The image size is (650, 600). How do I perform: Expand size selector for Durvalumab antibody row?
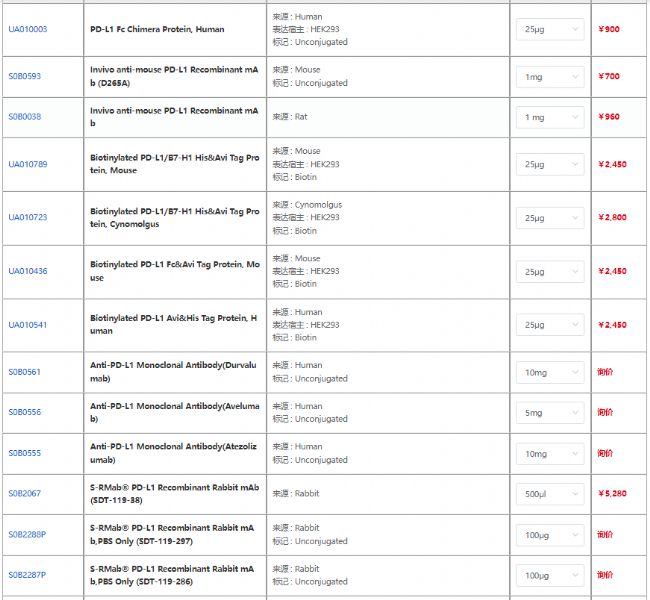point(550,373)
